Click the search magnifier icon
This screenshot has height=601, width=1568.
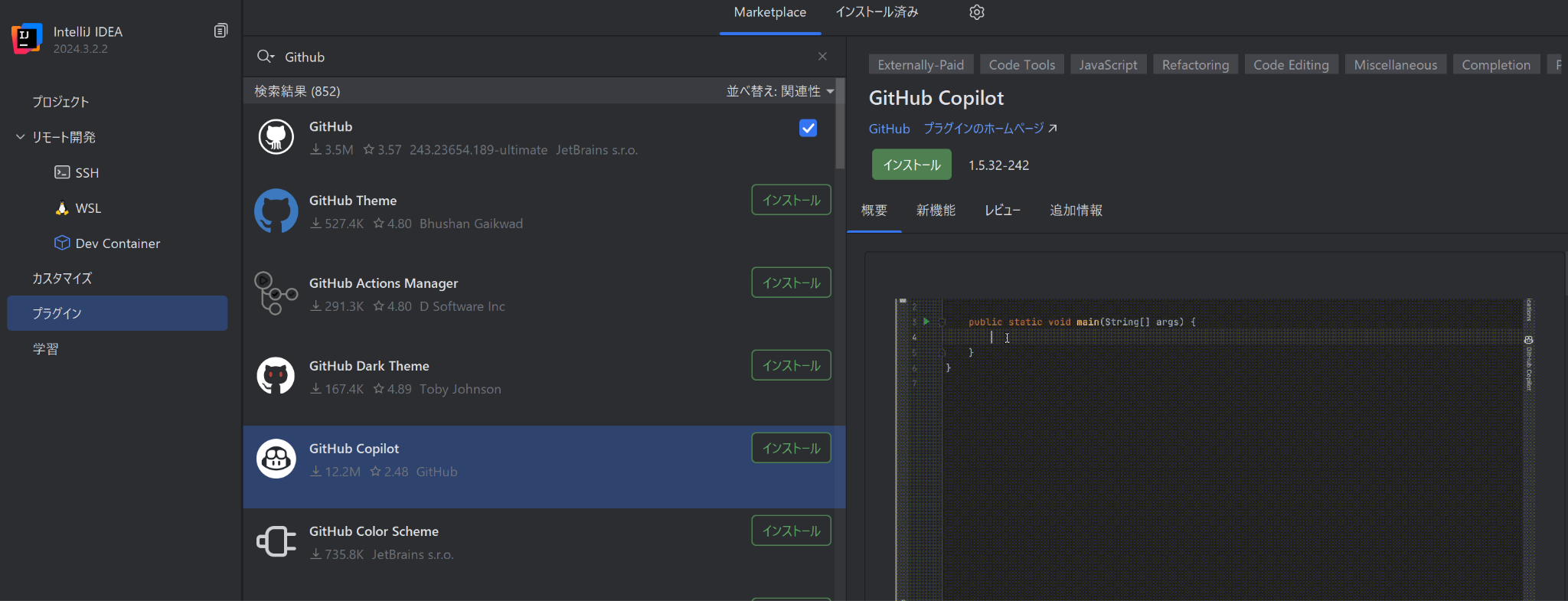[265, 57]
